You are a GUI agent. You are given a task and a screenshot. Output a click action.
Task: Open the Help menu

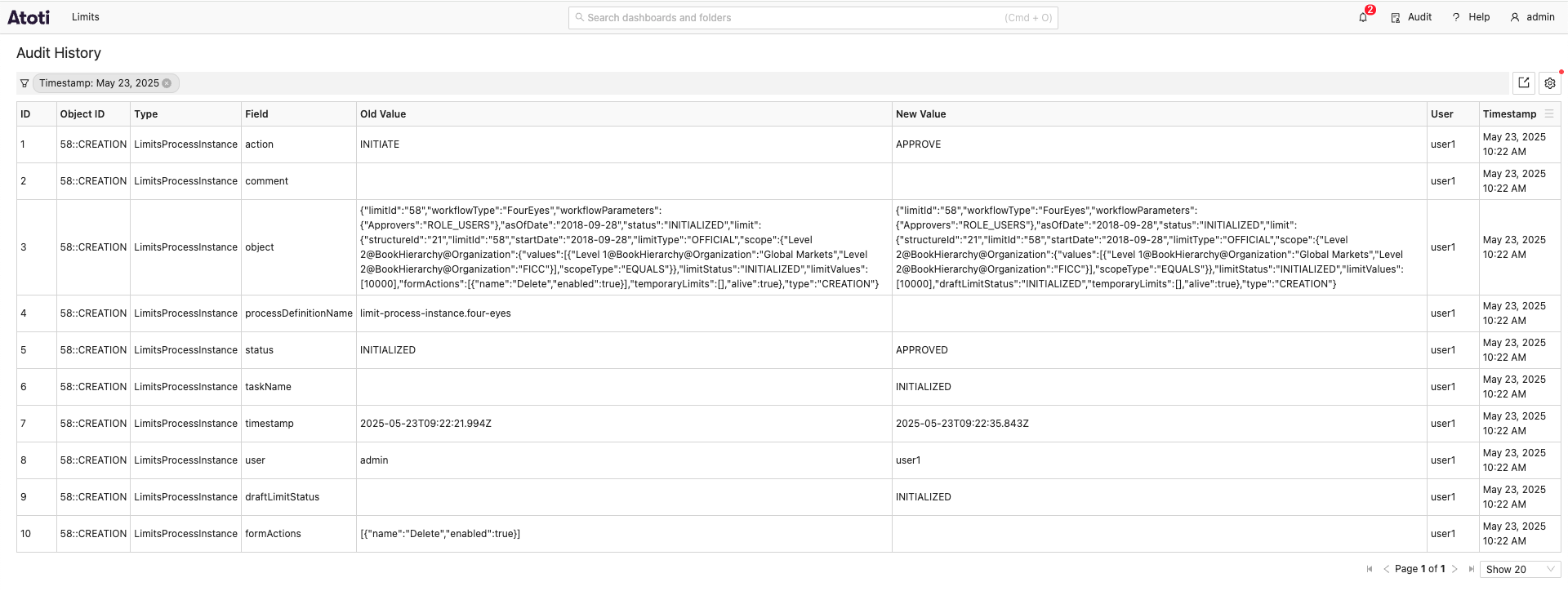coord(1471,17)
